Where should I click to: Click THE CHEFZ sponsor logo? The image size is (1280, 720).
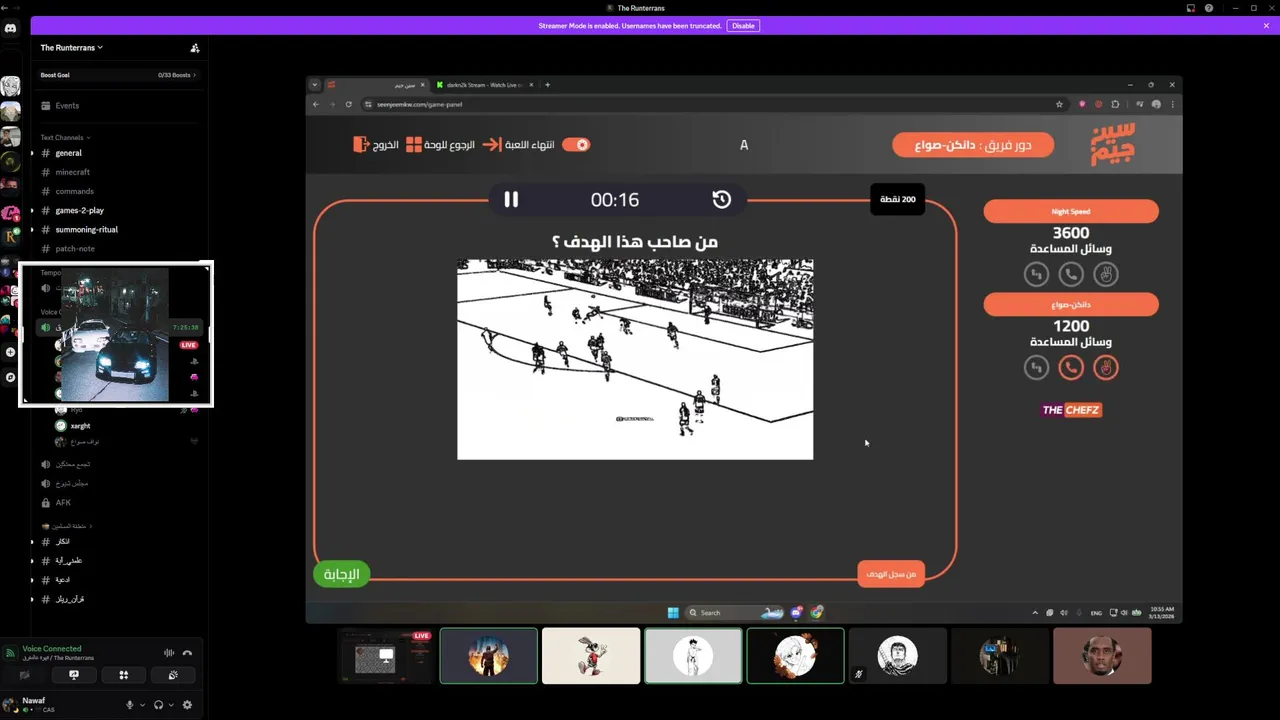tap(1071, 410)
